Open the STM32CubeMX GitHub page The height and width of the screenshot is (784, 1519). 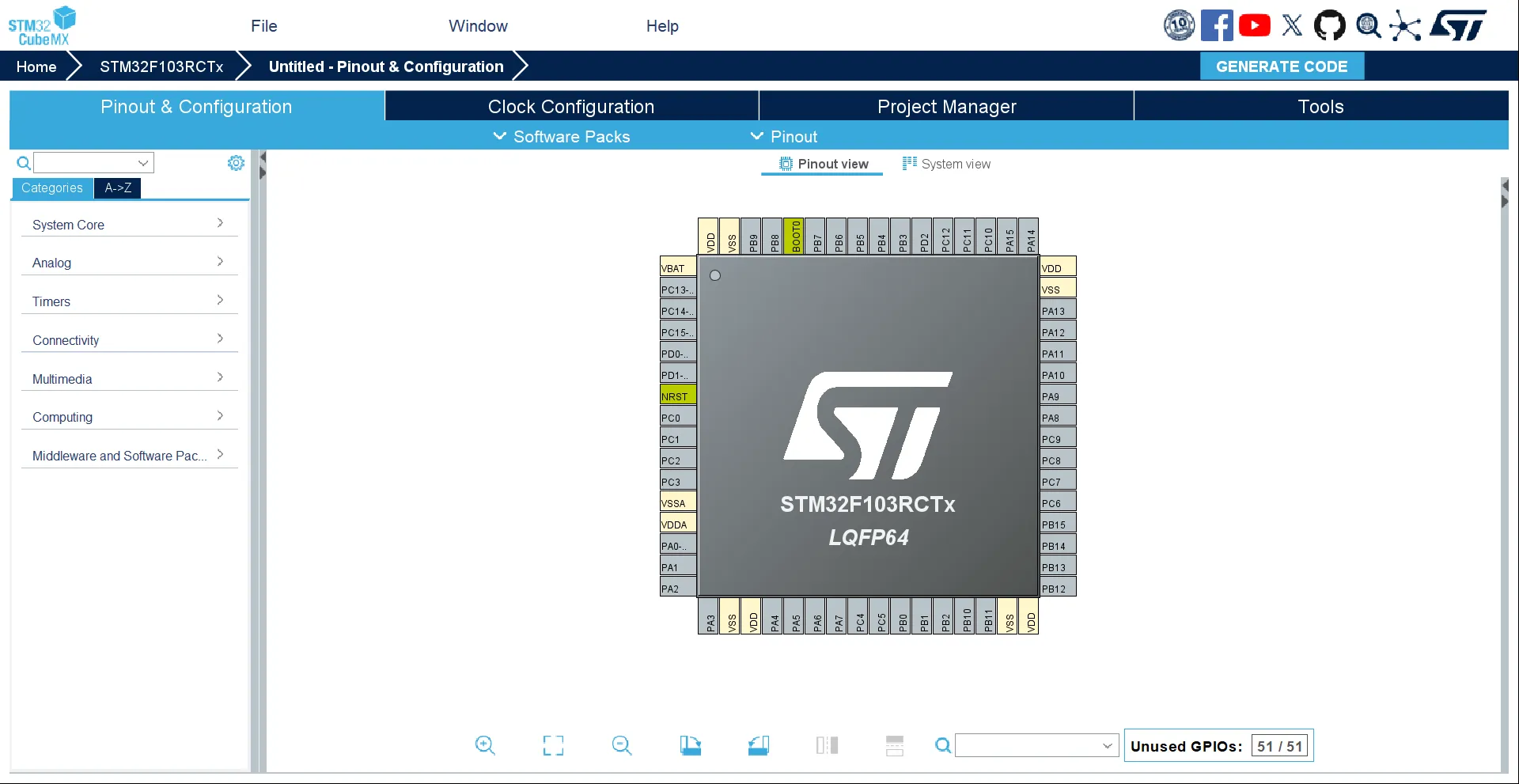pos(1330,25)
